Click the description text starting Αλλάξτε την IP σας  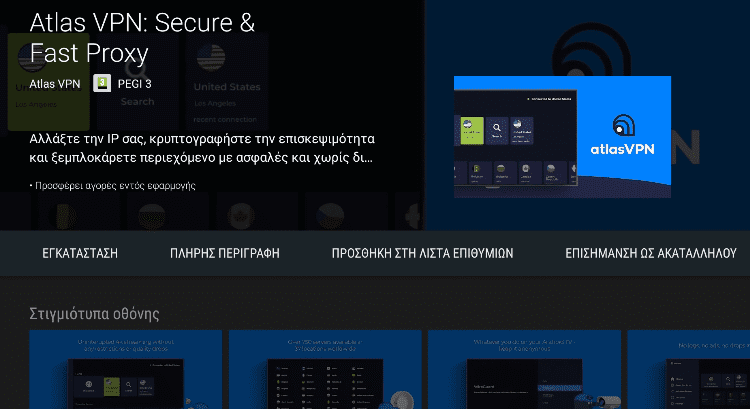tap(202, 148)
